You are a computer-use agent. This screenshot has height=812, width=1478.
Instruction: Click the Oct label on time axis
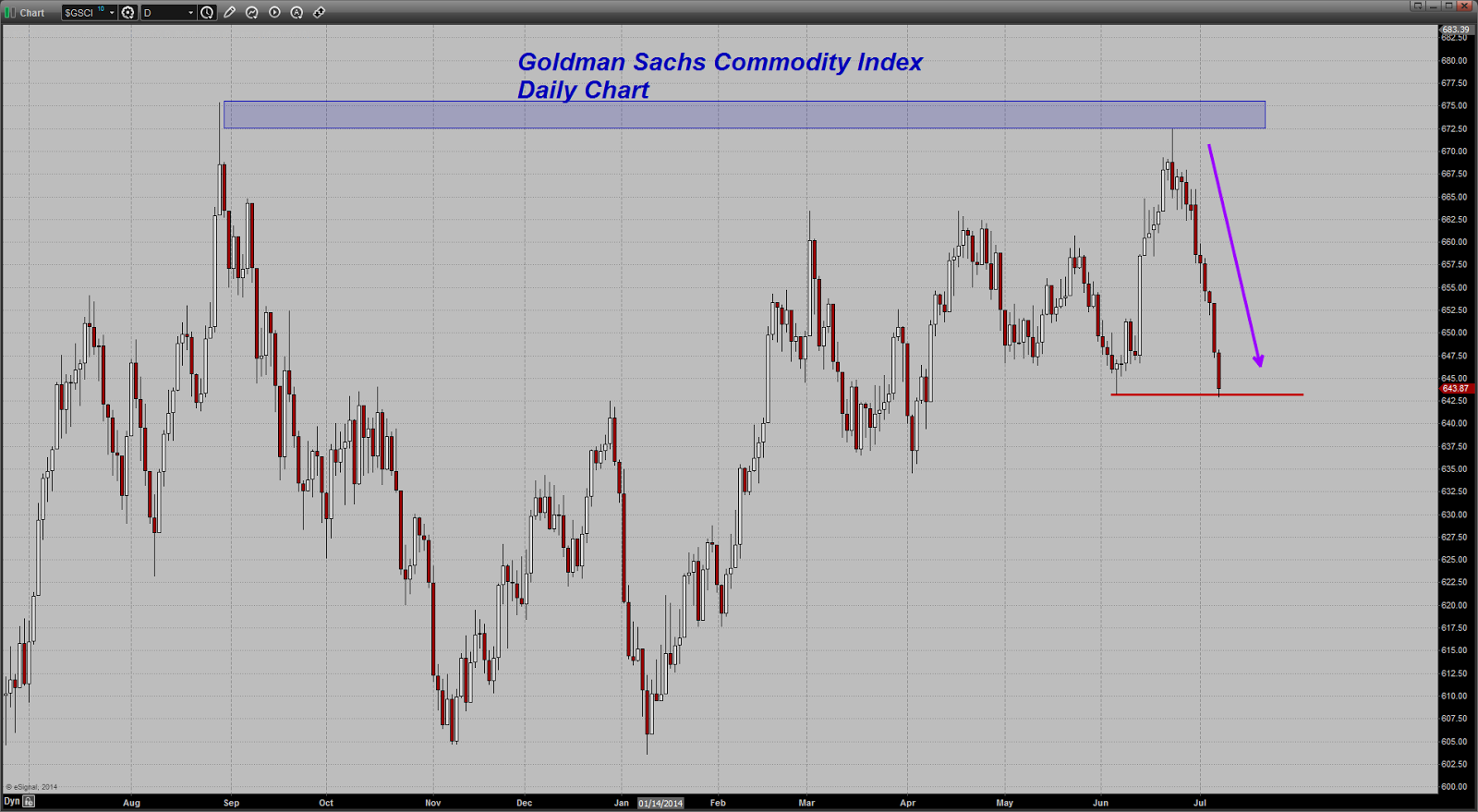pos(326,804)
